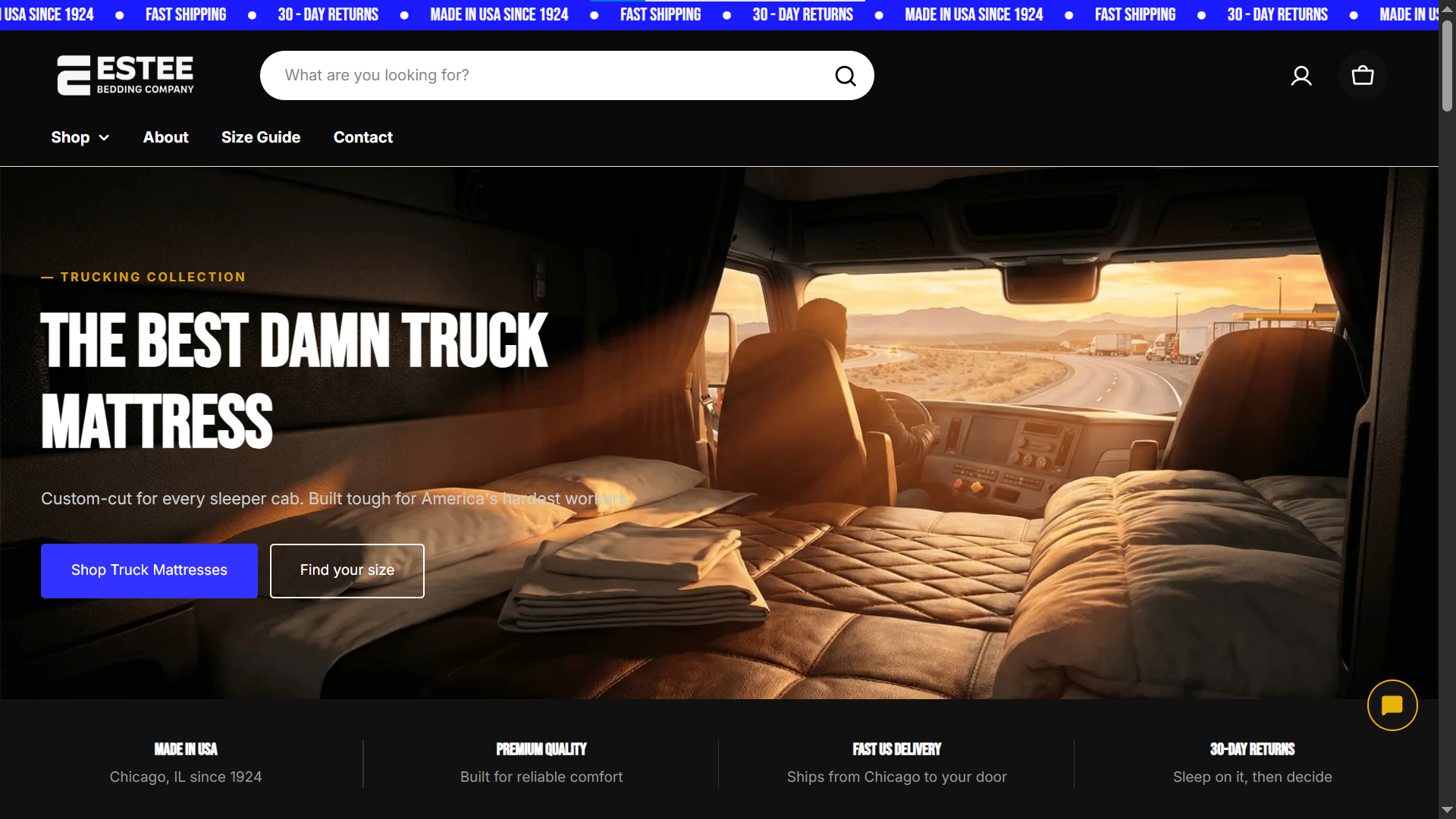Click 'THE BEST DAMN TRUCK MATTRESS' headline
This screenshot has height=819, width=1456.
(x=294, y=379)
